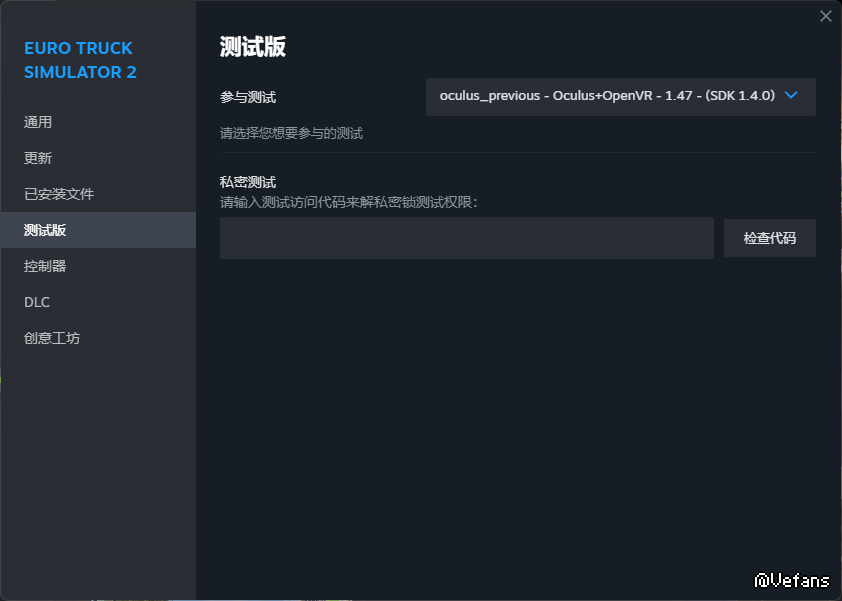
Task: Select the 测试版 sidebar item
Action: click(x=45, y=230)
